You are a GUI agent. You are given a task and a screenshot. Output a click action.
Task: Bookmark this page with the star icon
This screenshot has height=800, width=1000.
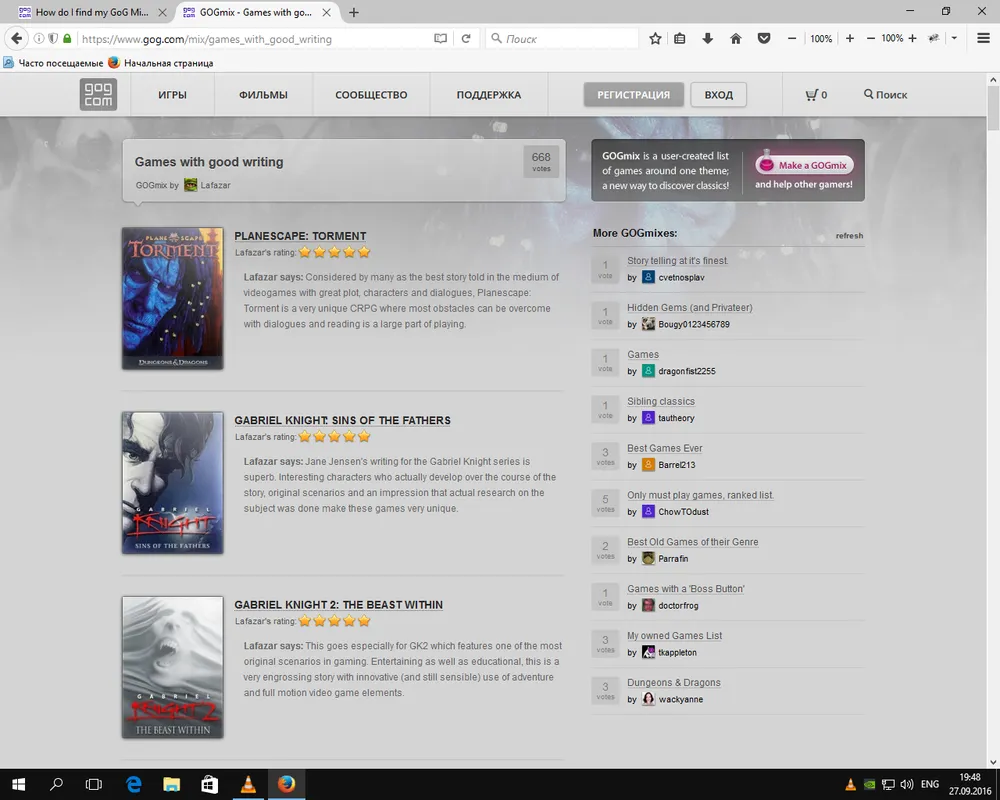(655, 39)
